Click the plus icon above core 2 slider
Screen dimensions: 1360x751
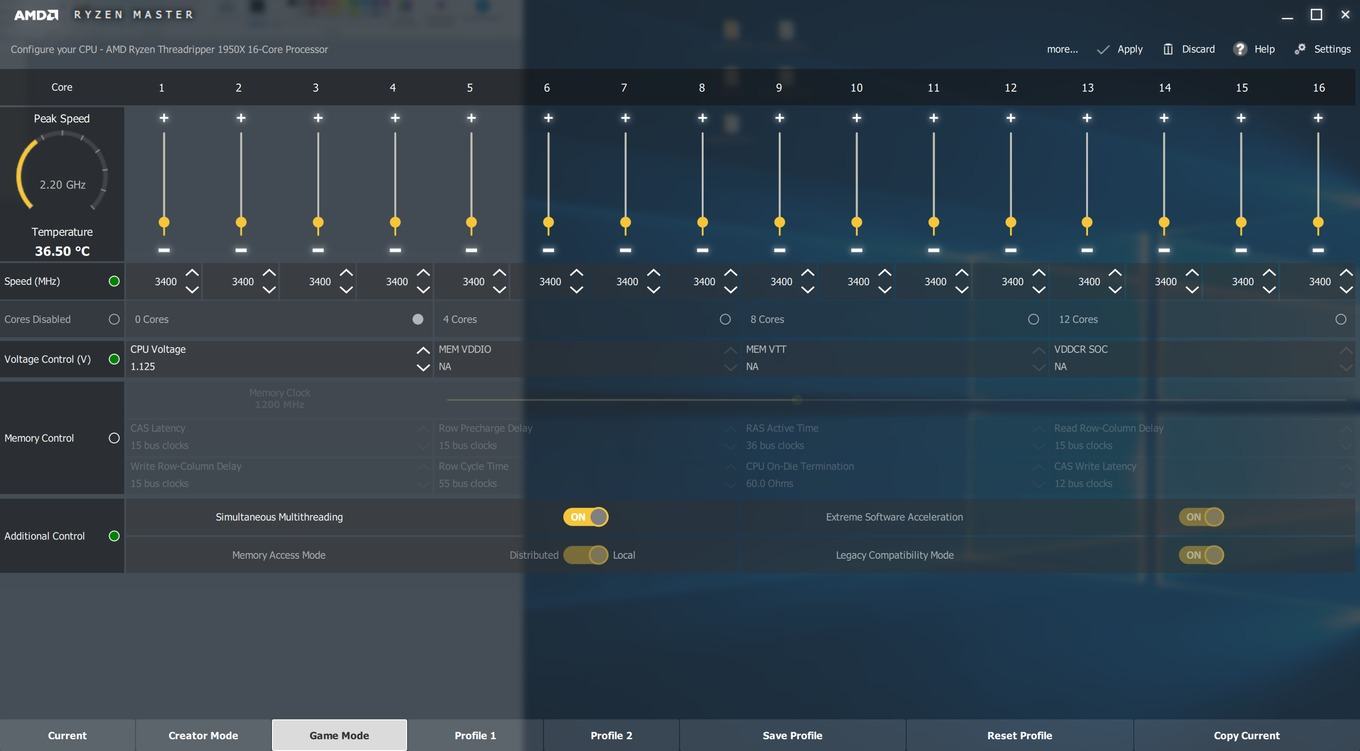tap(241, 118)
